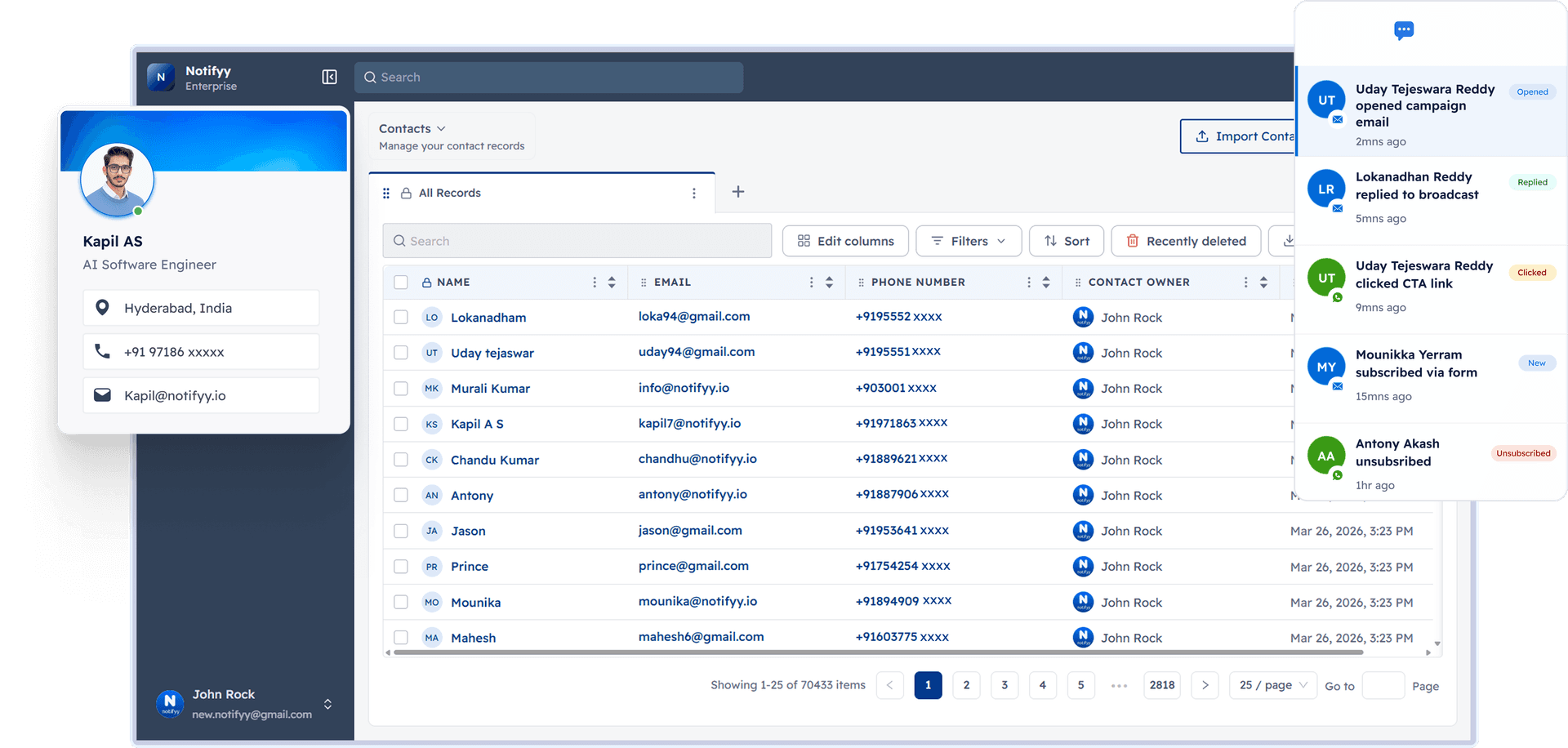Go to the next page arrow
This screenshot has width=1568, height=748.
click(1205, 685)
